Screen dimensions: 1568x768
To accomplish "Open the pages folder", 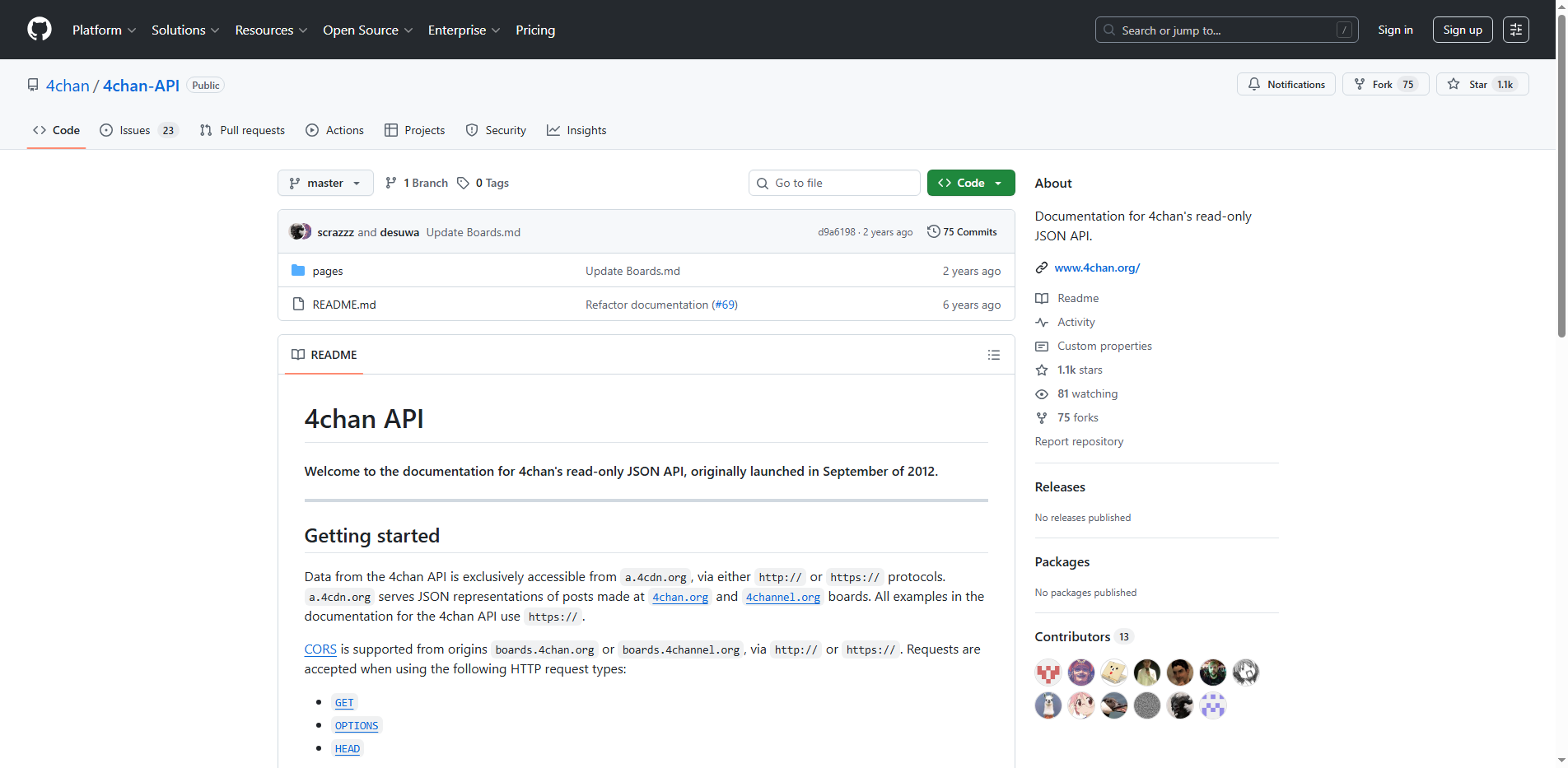I will coord(328,271).
